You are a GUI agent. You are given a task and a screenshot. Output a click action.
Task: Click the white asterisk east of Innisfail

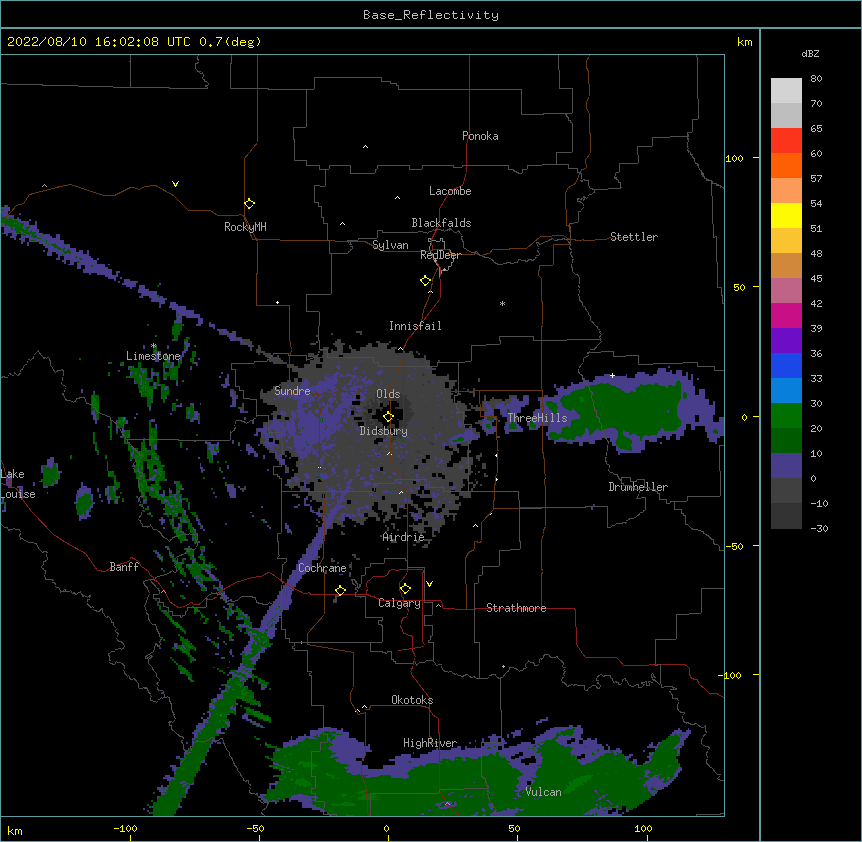coord(502,303)
